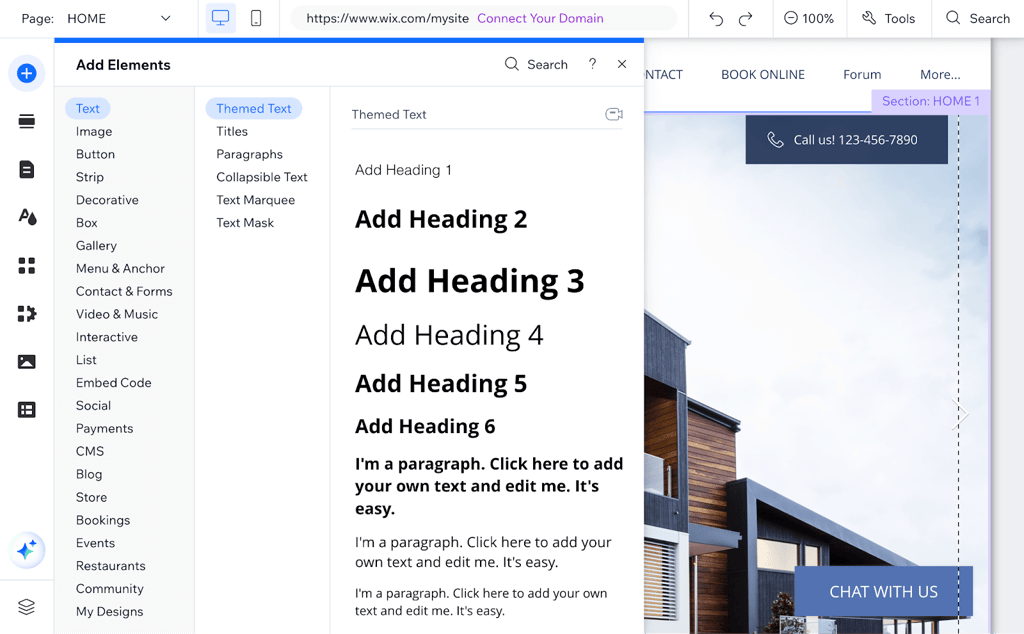Add Heading 3 text element
Viewport: 1024px width, 634px height.
click(x=470, y=281)
